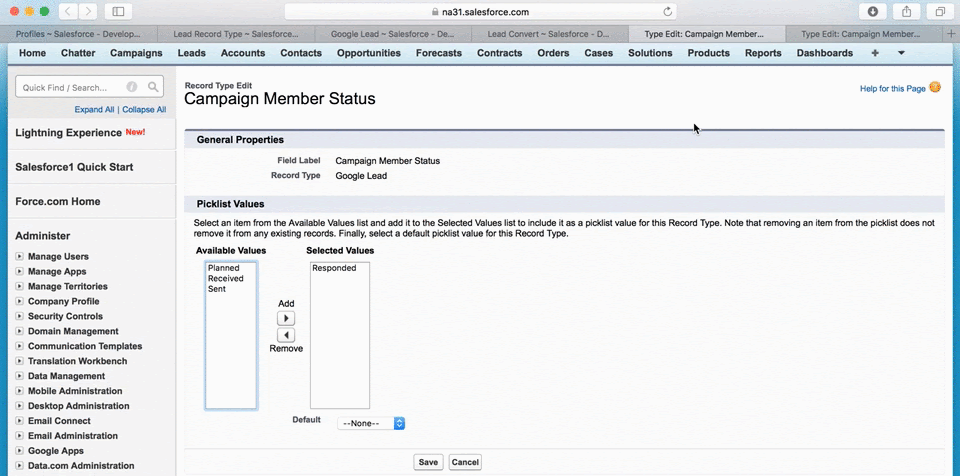
Task: Expand Email Connect tree node
Action: [x=20, y=421]
